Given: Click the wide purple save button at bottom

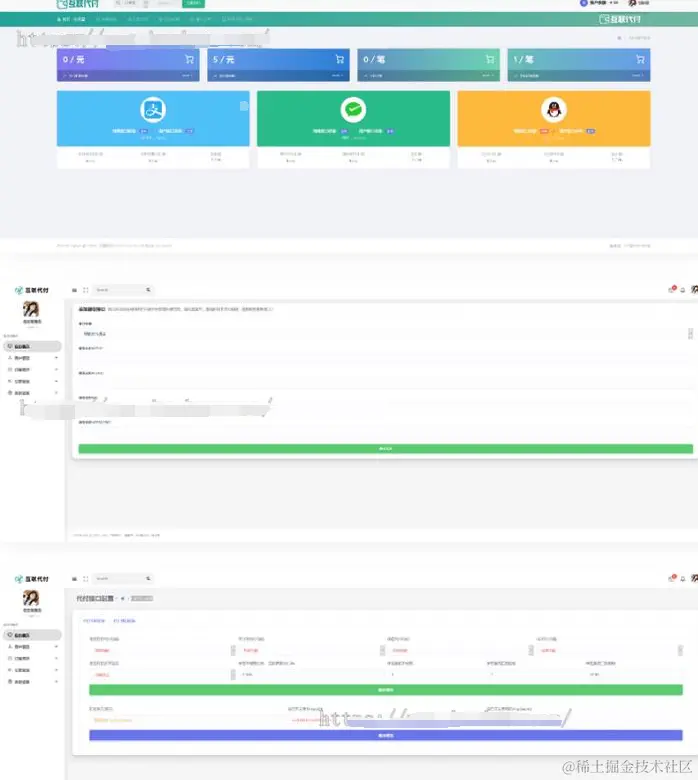Looking at the screenshot, I should click(386, 735).
